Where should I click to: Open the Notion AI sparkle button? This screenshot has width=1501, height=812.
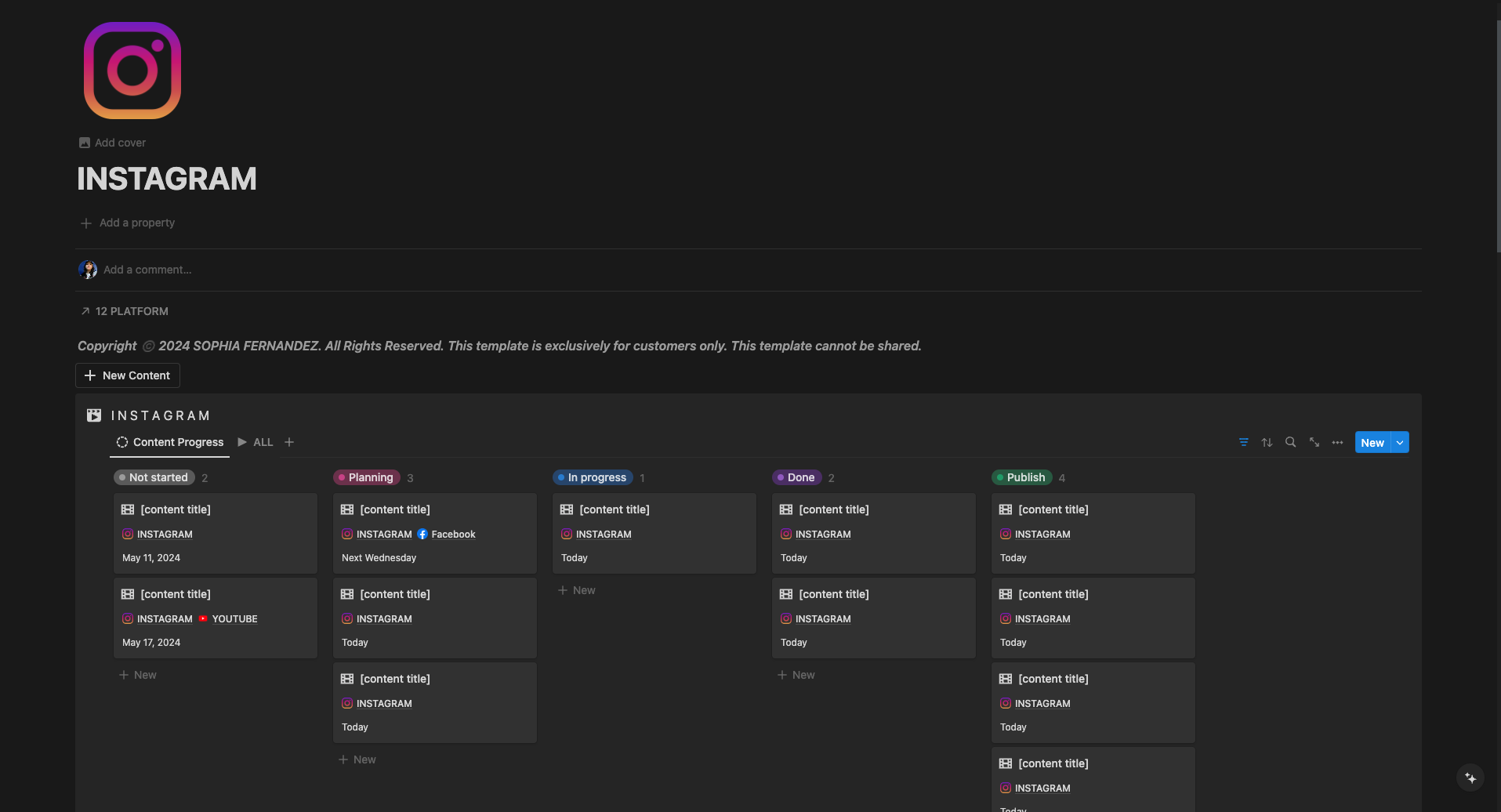pyautogui.click(x=1470, y=778)
